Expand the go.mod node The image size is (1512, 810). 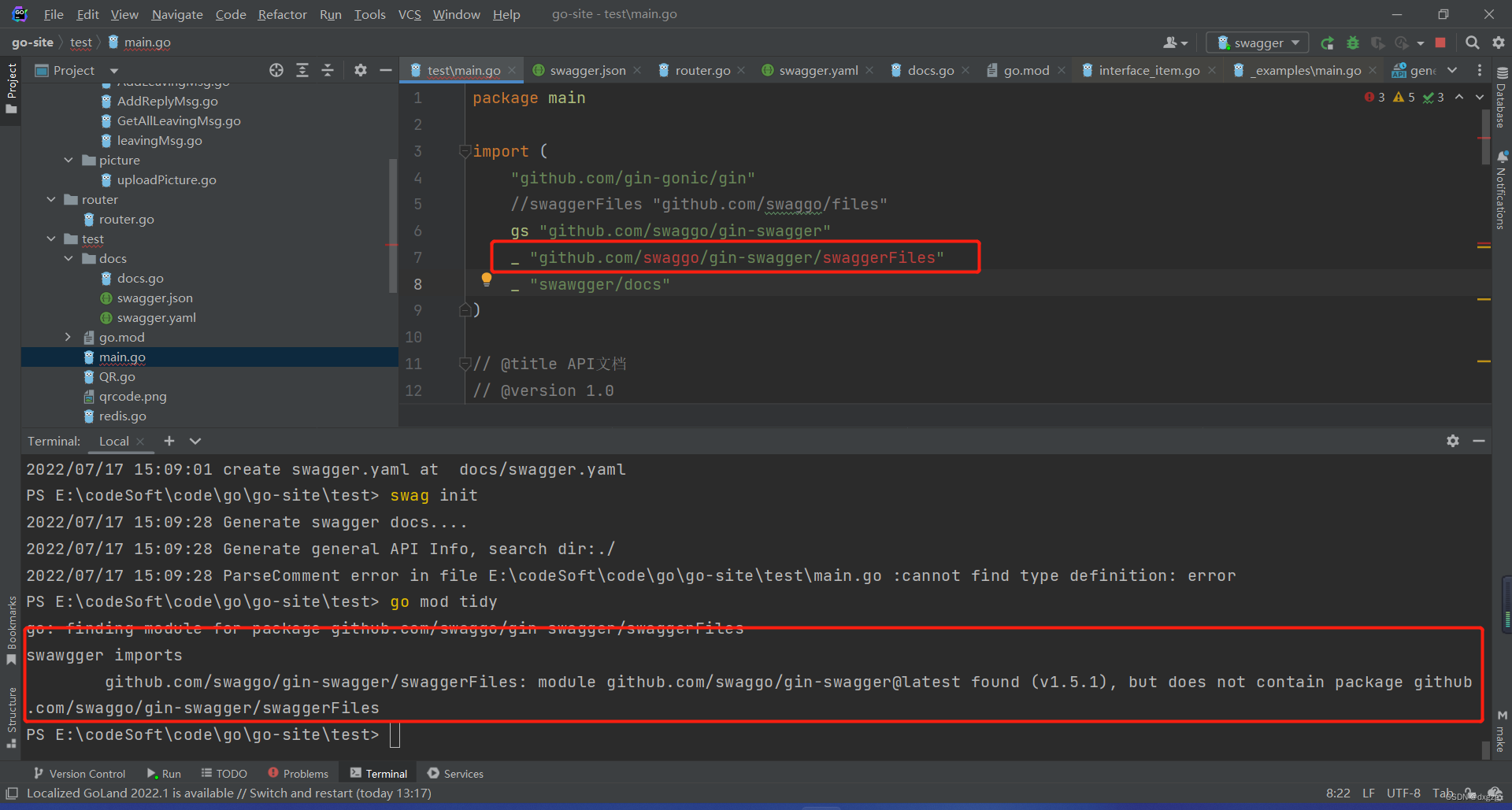69,337
